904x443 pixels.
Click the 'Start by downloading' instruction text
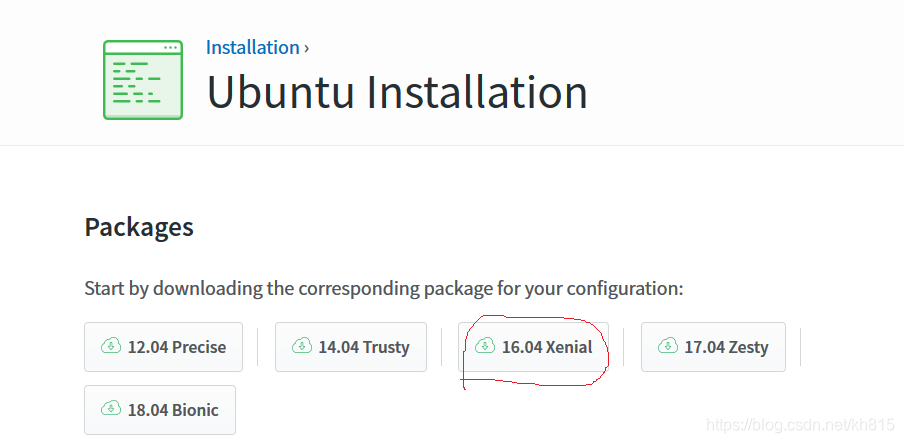(x=383, y=288)
